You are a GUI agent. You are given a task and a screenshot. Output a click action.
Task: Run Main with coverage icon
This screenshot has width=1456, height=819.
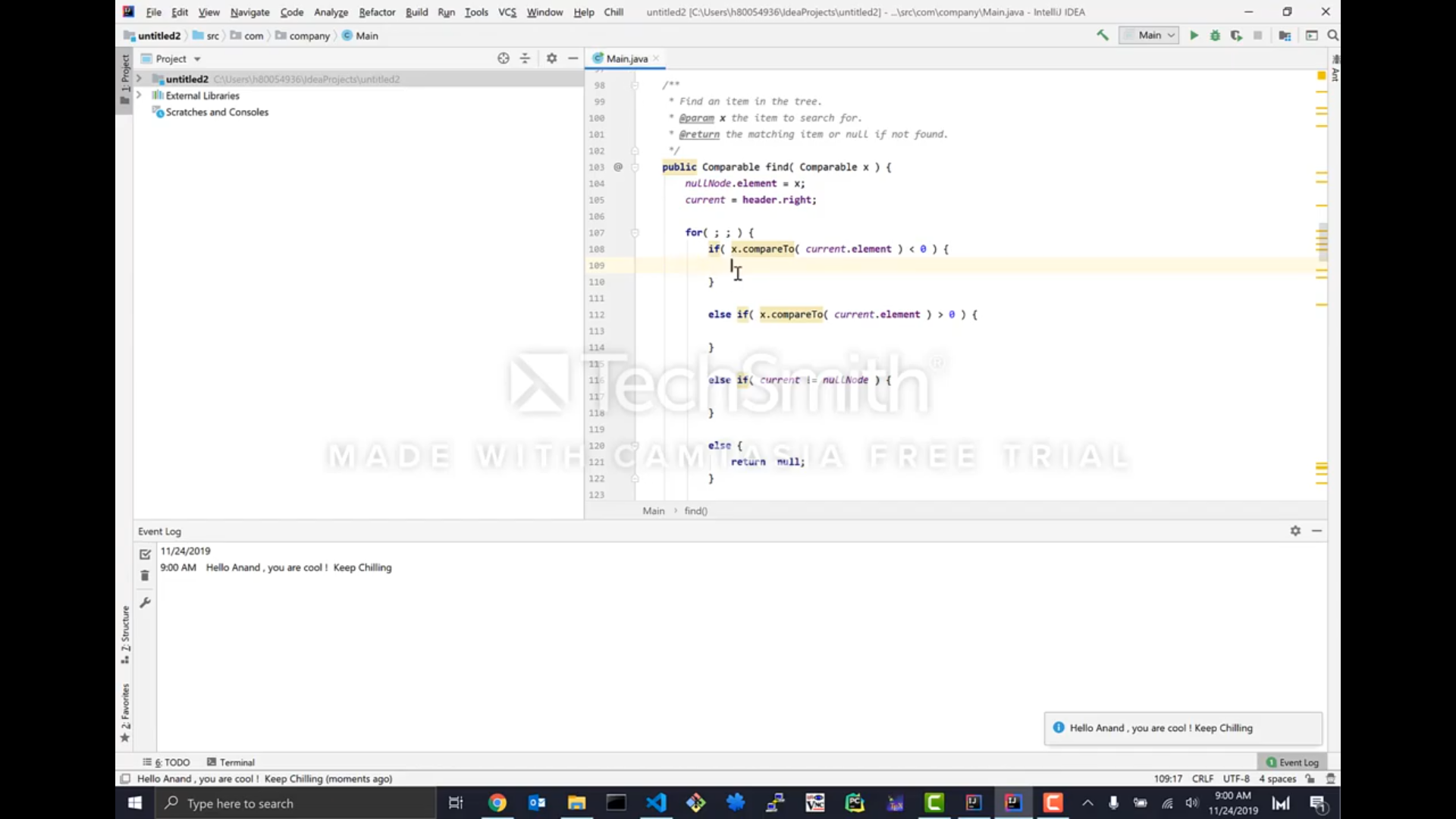coord(1236,36)
